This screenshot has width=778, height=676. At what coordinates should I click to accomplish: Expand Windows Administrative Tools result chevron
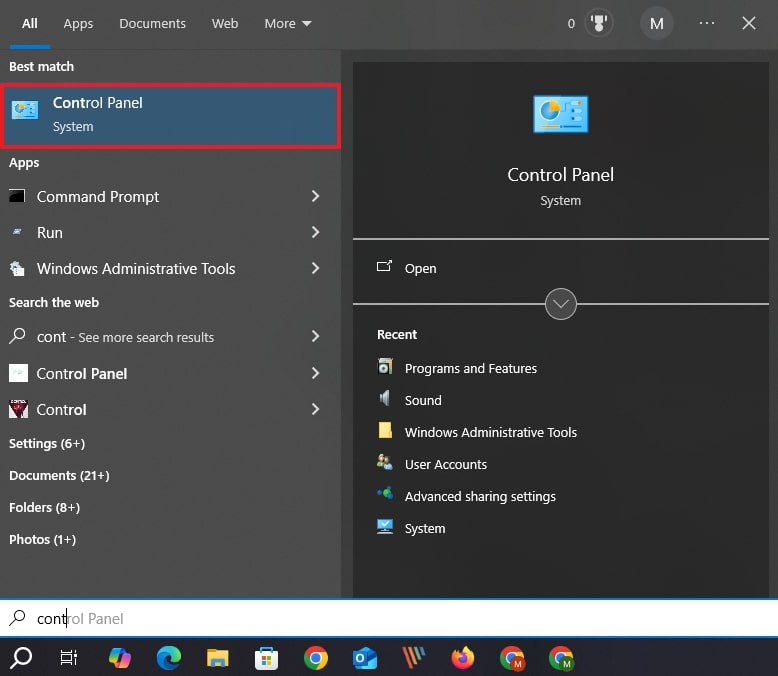(316, 268)
